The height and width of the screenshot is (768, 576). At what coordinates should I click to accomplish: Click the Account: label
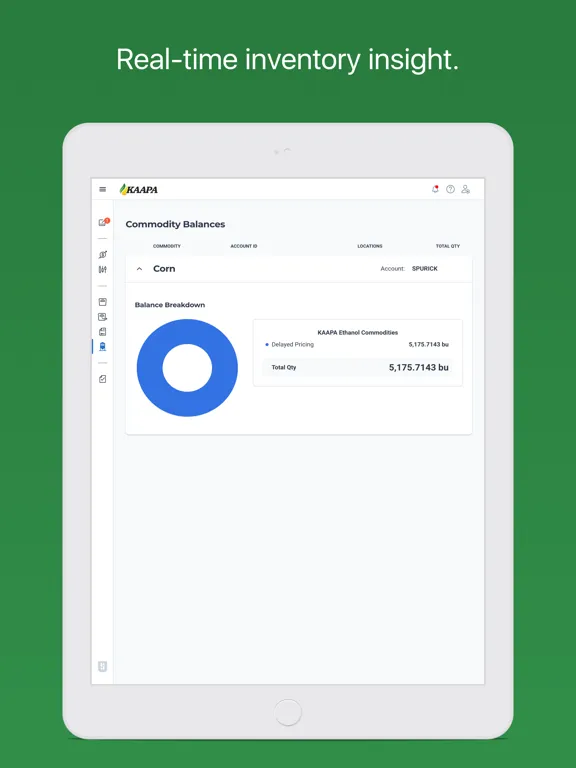393,268
